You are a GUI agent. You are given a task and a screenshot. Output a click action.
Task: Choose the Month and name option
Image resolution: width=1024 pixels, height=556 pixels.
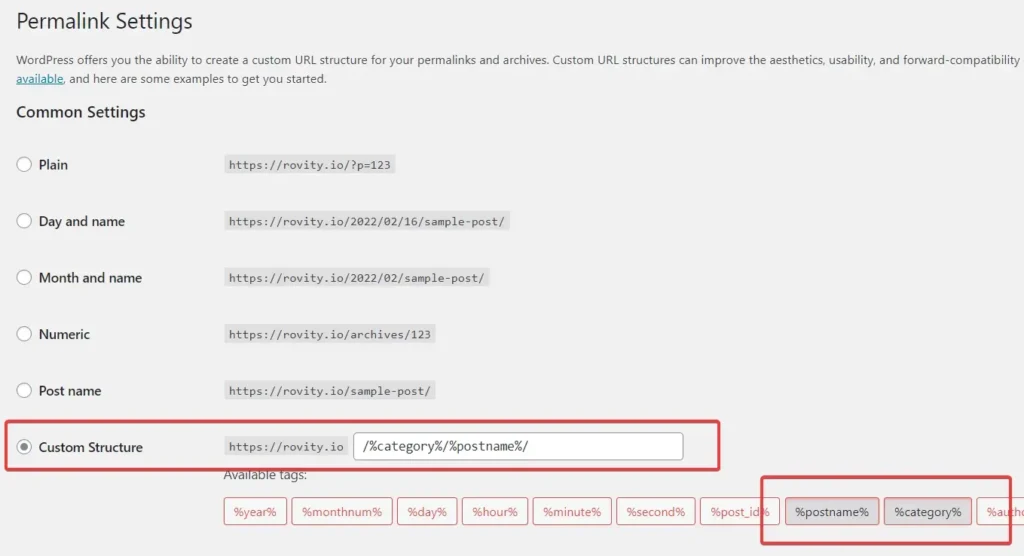[24, 278]
